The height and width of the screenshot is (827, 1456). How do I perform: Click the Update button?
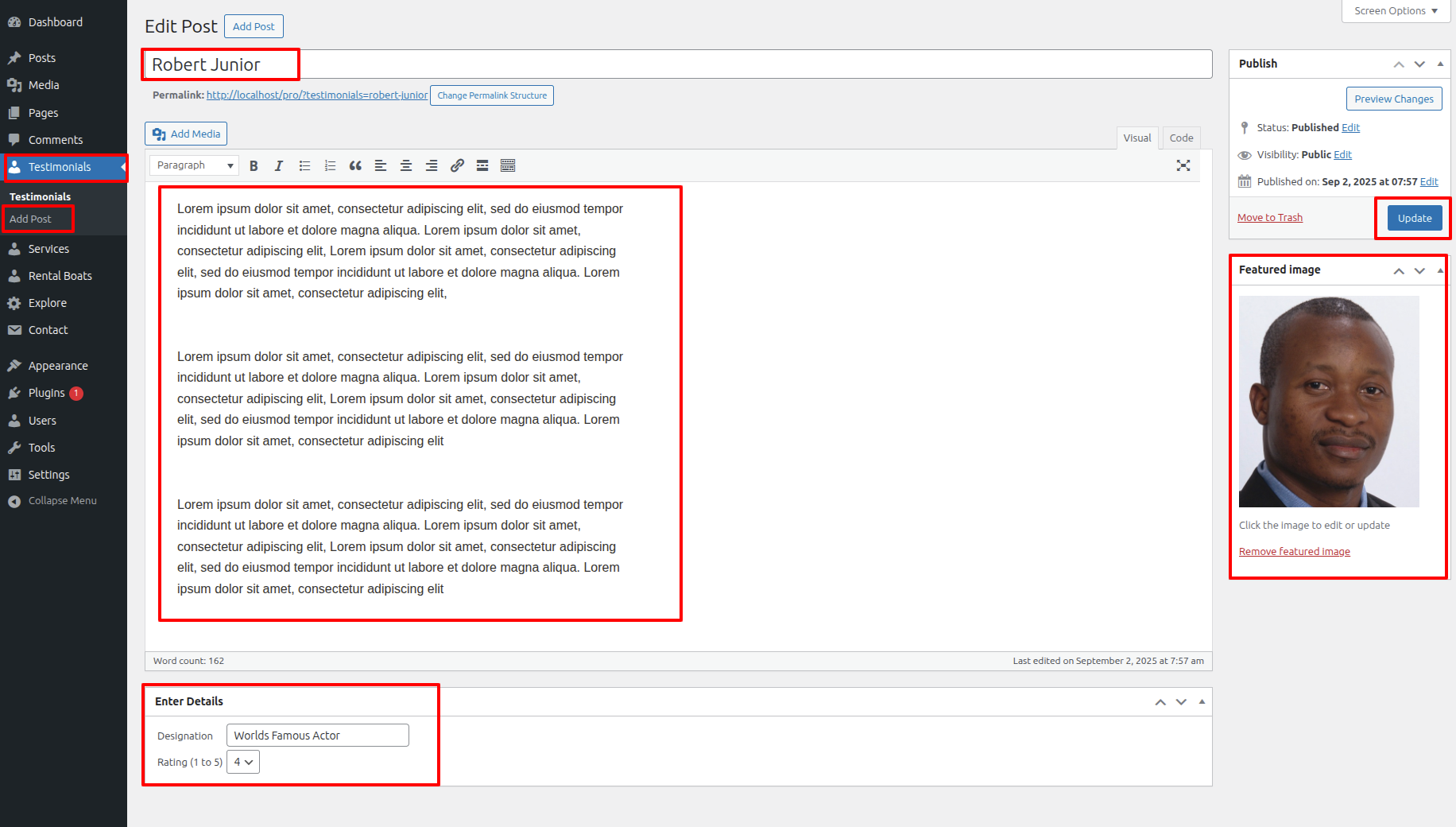click(x=1415, y=218)
